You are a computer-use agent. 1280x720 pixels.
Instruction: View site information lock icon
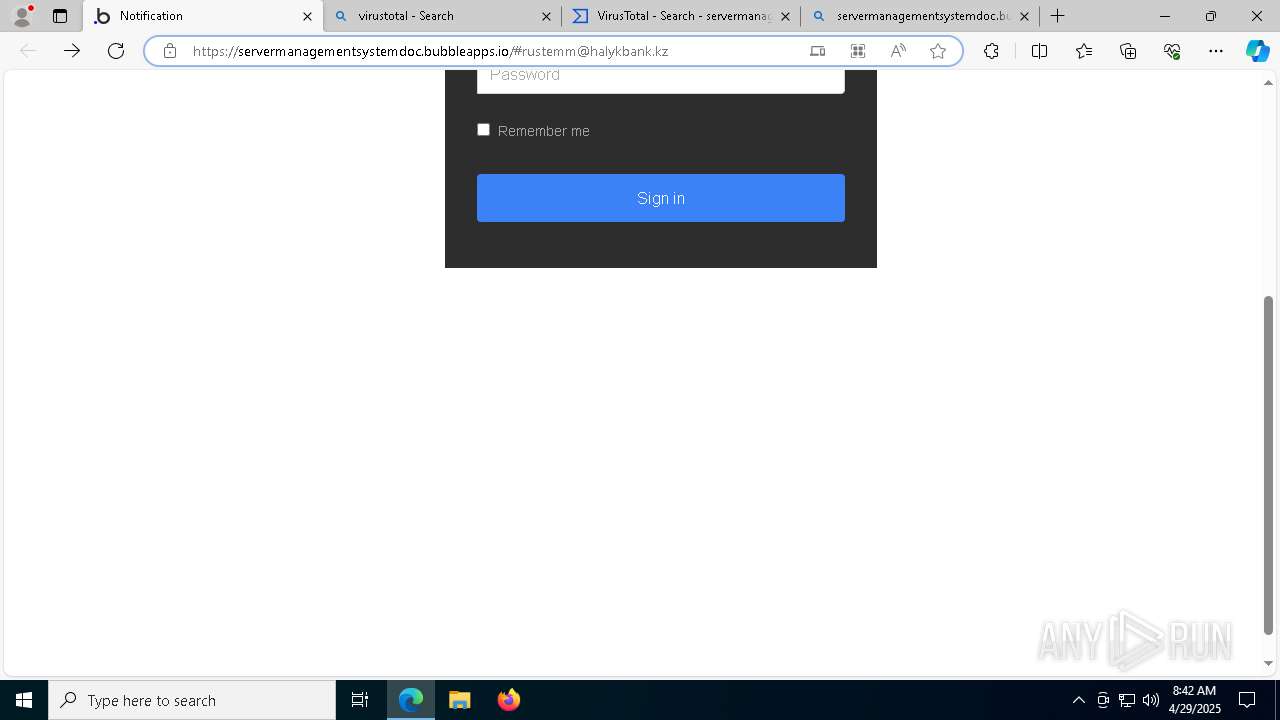point(170,51)
